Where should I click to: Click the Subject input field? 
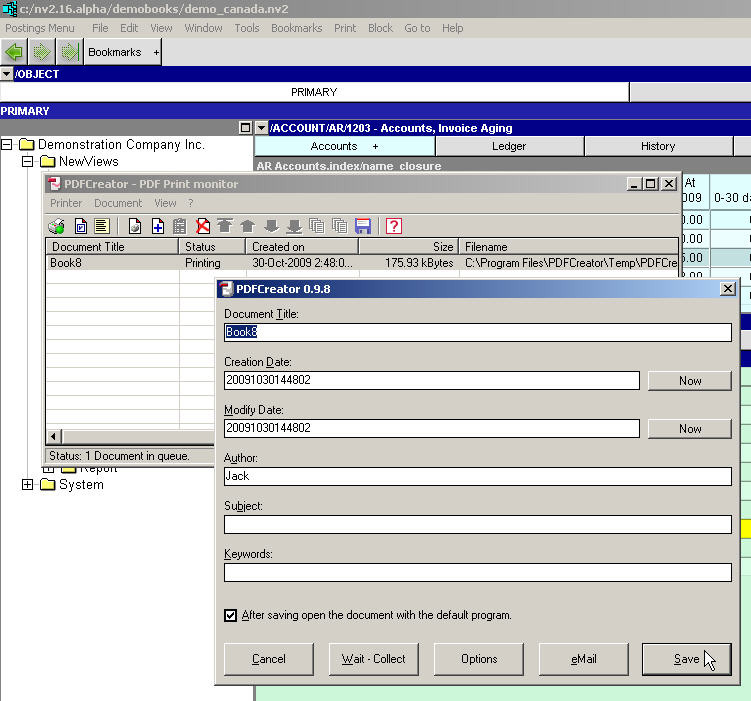pos(477,524)
